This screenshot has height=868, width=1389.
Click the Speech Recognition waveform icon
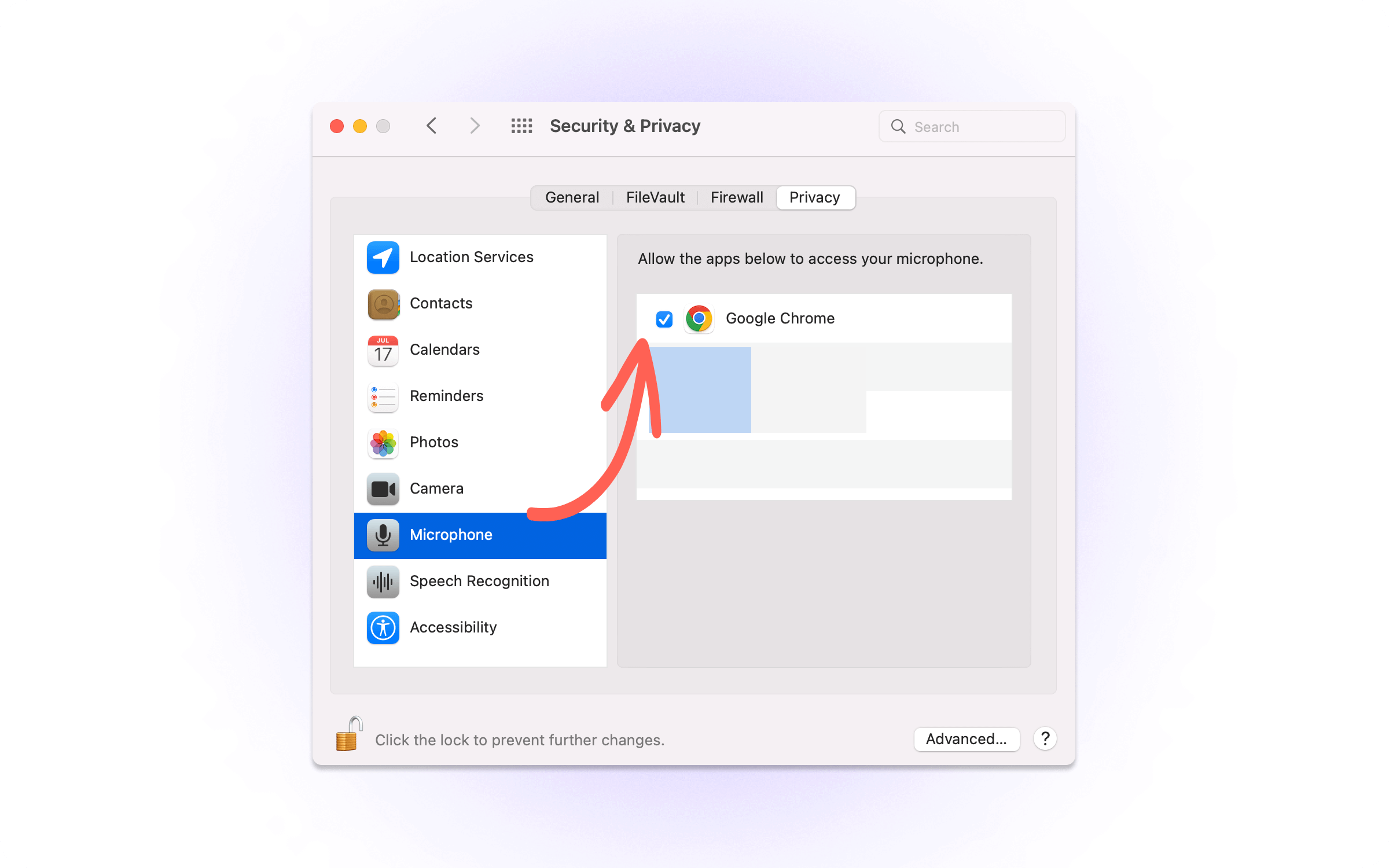[x=383, y=582]
